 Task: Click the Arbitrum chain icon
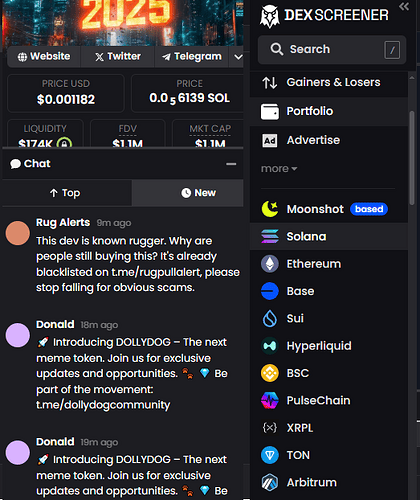coord(270,482)
